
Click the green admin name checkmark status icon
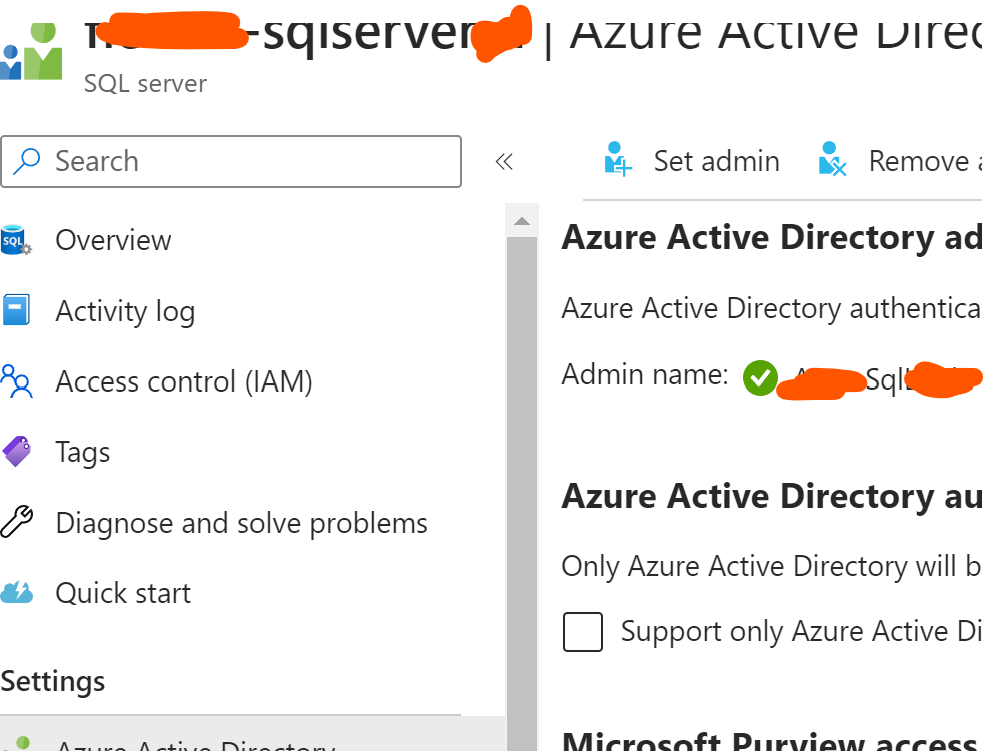coord(760,378)
